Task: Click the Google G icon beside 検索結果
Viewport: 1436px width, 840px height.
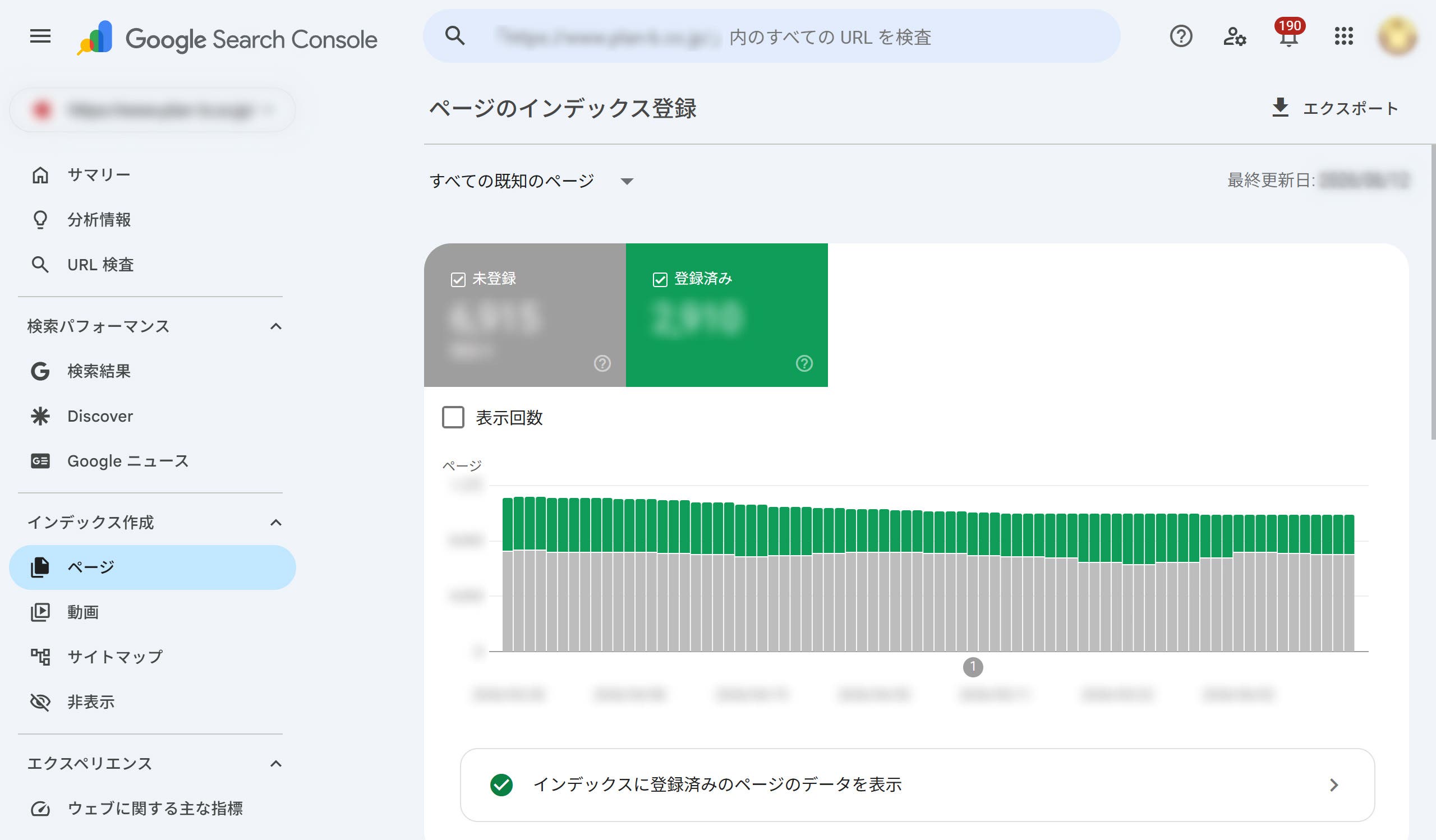Action: point(40,371)
